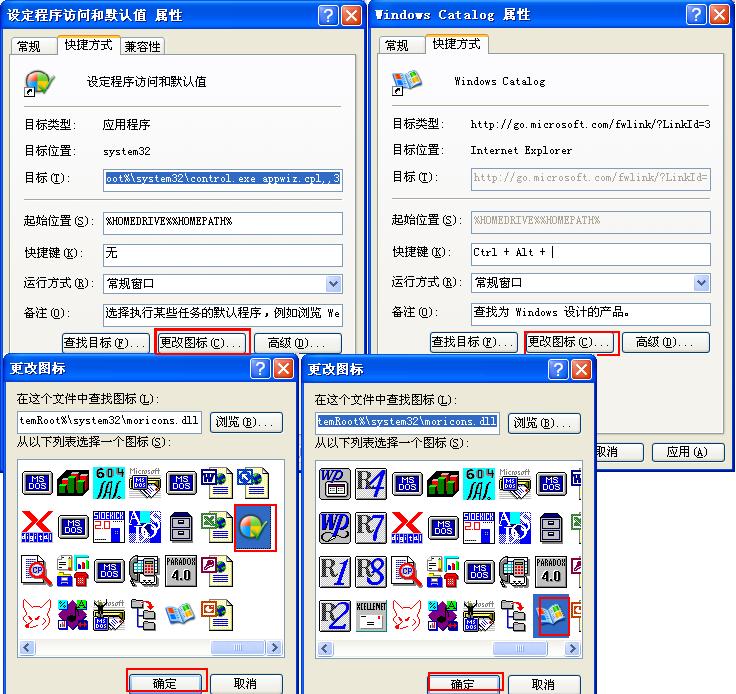Click 取消 in left 更改图标 dialog

click(246, 683)
